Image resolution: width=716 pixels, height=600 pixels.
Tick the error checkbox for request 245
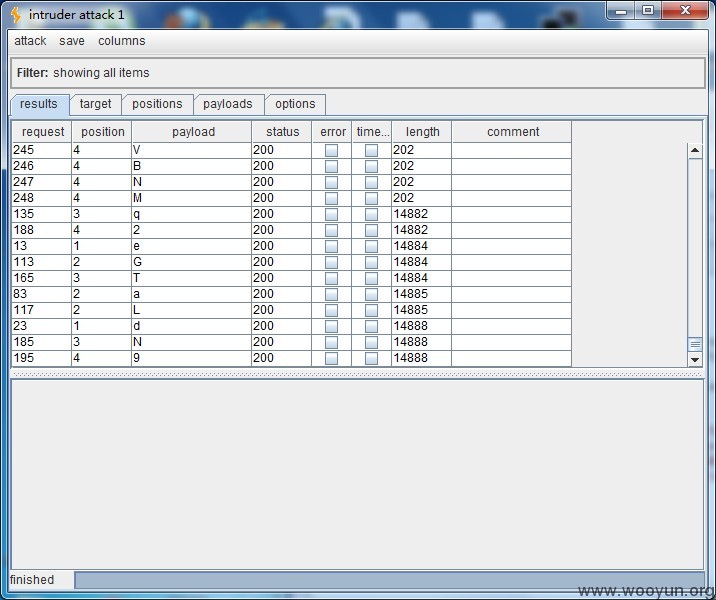(x=331, y=150)
